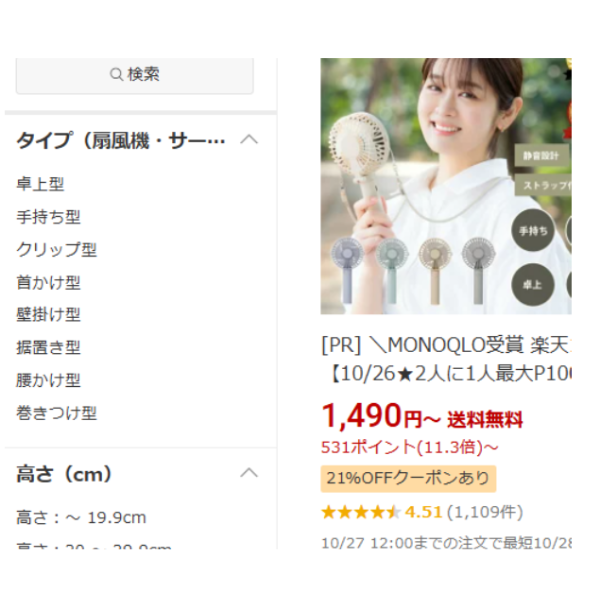
Task: Click the 1,490円 price text
Action: tap(371, 416)
